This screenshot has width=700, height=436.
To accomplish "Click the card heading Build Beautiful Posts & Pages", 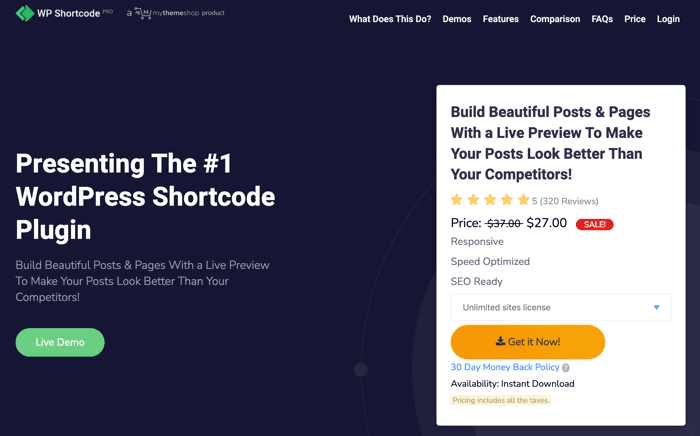I will point(550,143).
